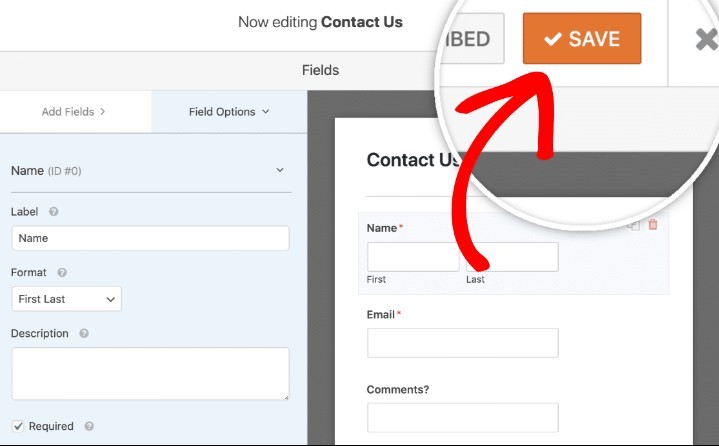
Task: Click the help icon next to Required
Action: (89, 426)
